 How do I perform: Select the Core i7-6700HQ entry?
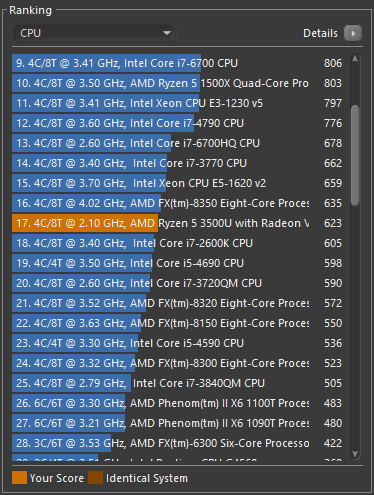[x=178, y=143]
